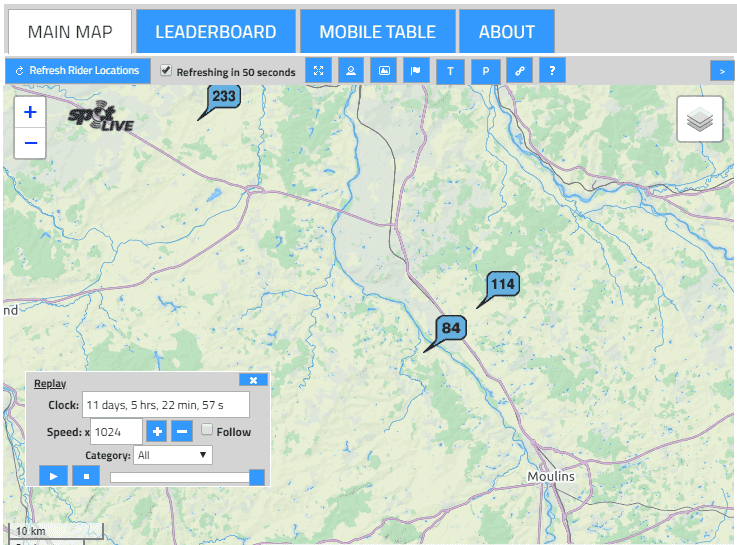Open the map layers selector
The image size is (737, 545).
699,120
